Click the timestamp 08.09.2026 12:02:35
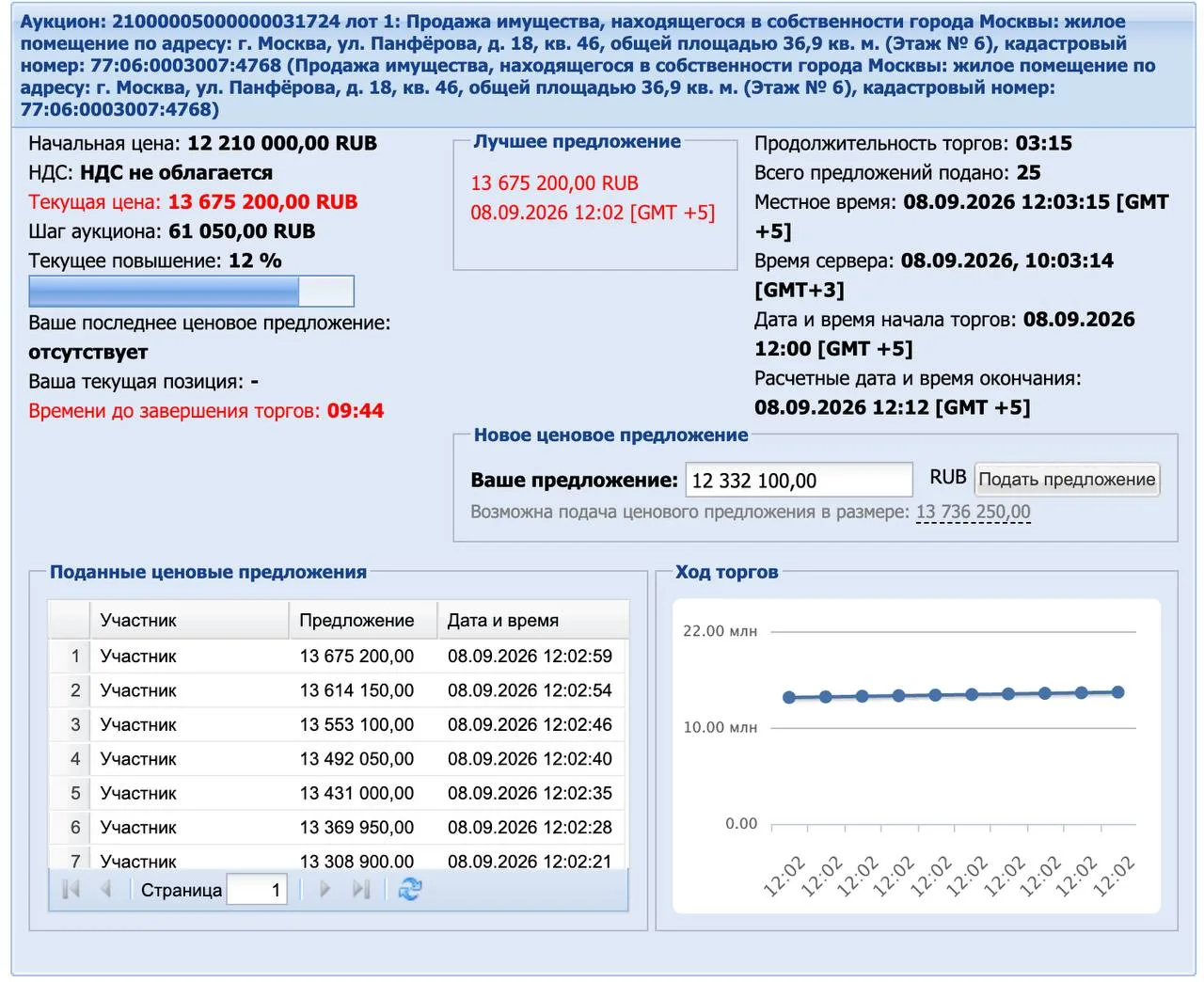The height and width of the screenshot is (982, 1204). (x=530, y=793)
